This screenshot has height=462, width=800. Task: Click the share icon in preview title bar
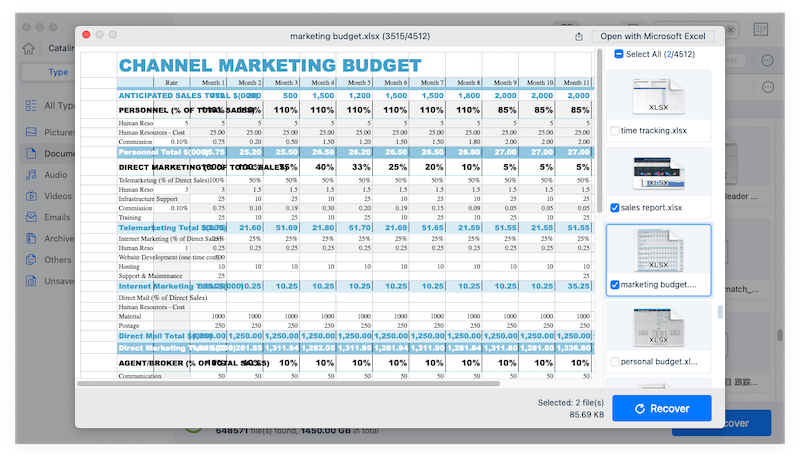pyautogui.click(x=579, y=37)
